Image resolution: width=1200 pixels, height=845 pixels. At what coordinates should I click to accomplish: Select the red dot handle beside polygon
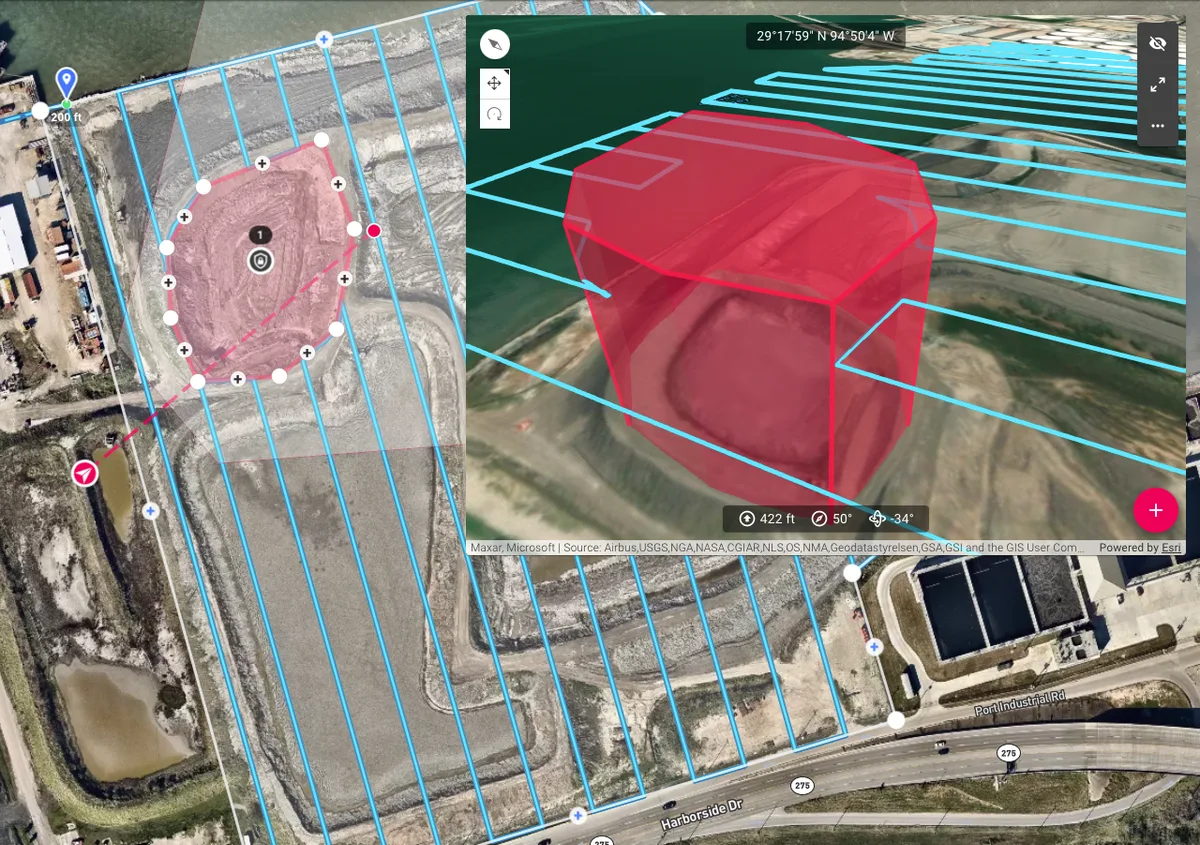374,231
